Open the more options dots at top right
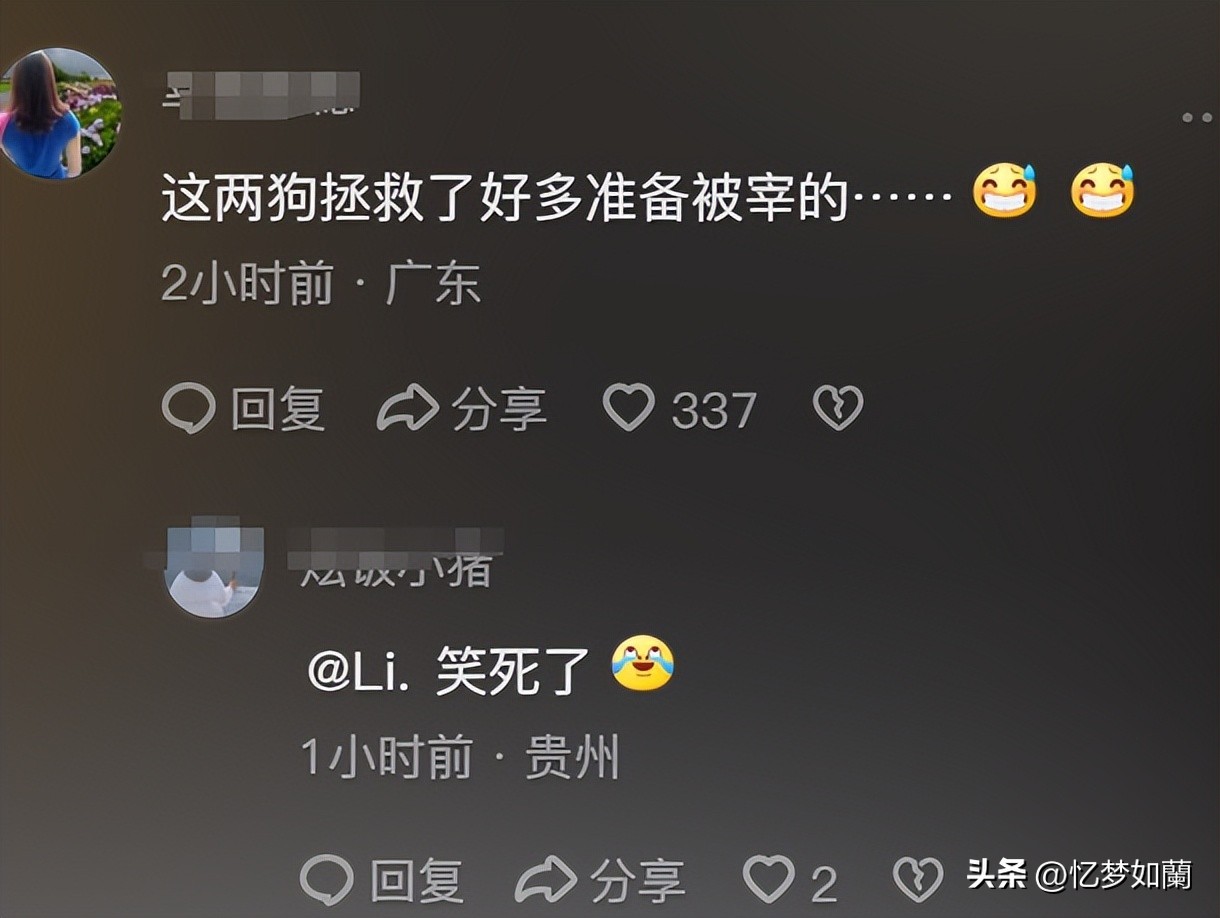This screenshot has width=1220, height=918. 1196,118
